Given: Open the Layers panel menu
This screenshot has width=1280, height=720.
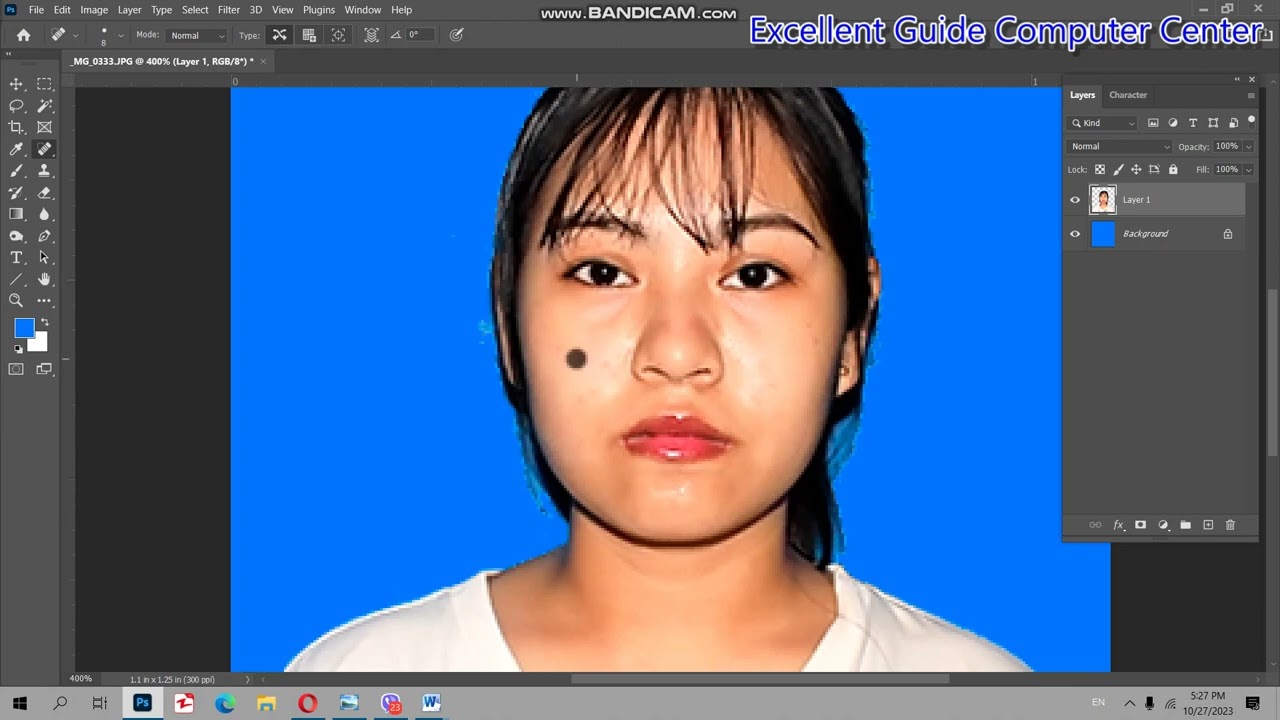Looking at the screenshot, I should tap(1251, 95).
